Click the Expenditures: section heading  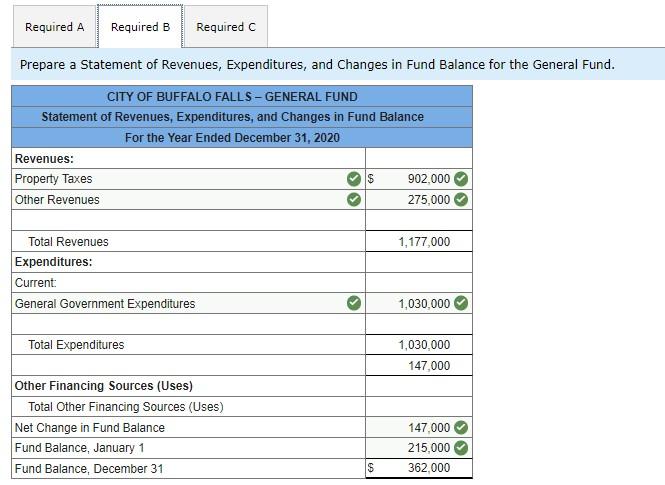[x=53, y=262]
